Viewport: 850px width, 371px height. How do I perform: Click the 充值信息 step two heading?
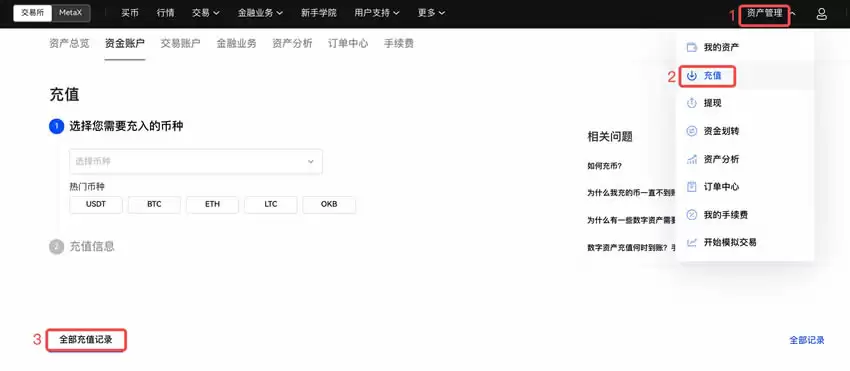[x=92, y=246]
